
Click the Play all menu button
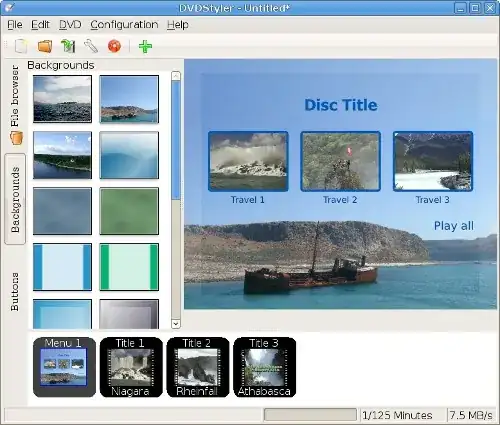(454, 226)
